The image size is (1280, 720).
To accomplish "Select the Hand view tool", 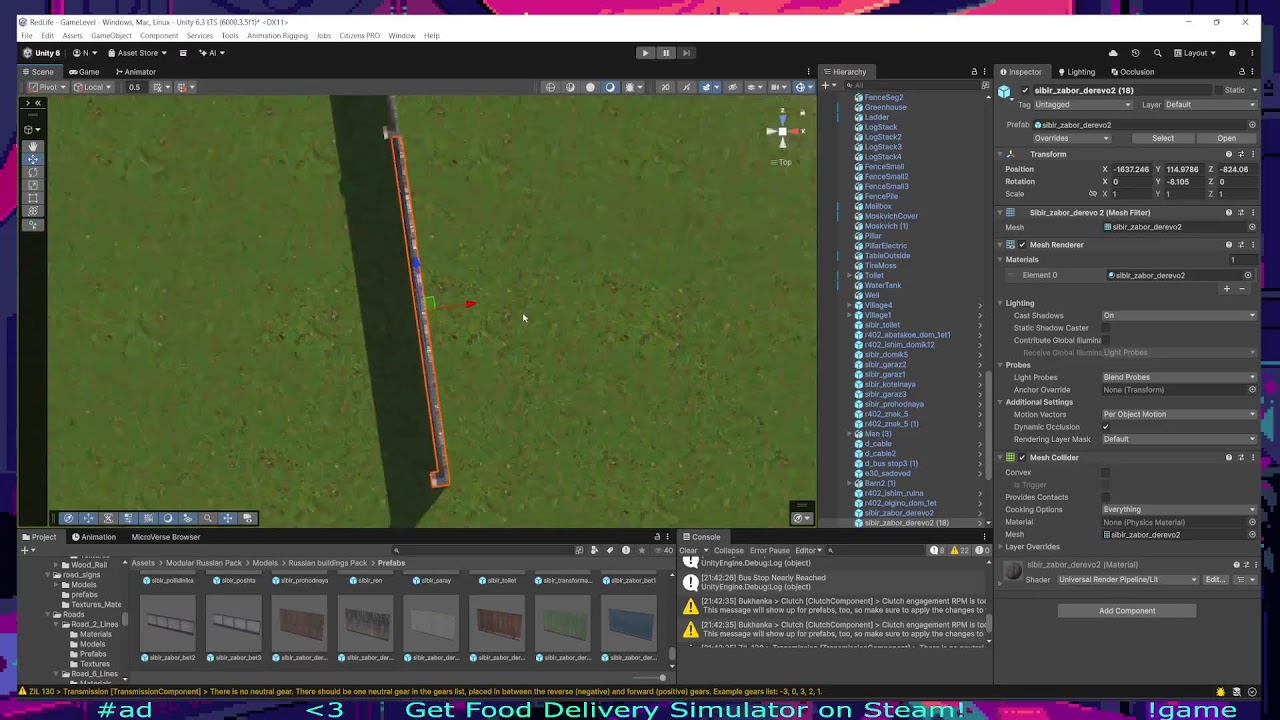I will pyautogui.click(x=33, y=146).
